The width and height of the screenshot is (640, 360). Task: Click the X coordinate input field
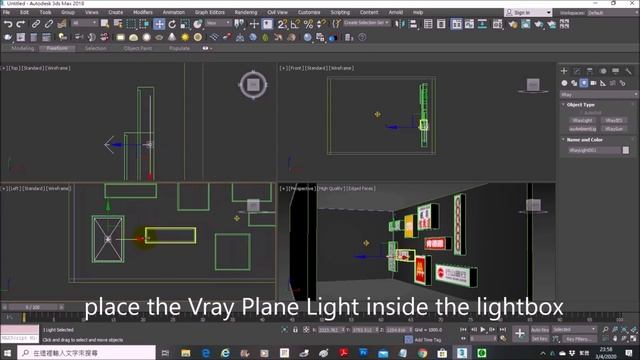tap(331, 330)
